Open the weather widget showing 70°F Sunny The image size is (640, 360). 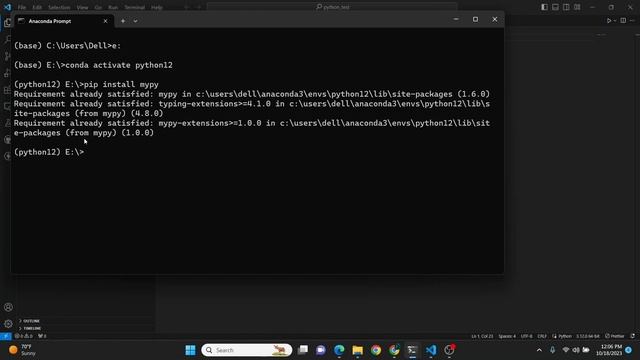coord(23,350)
